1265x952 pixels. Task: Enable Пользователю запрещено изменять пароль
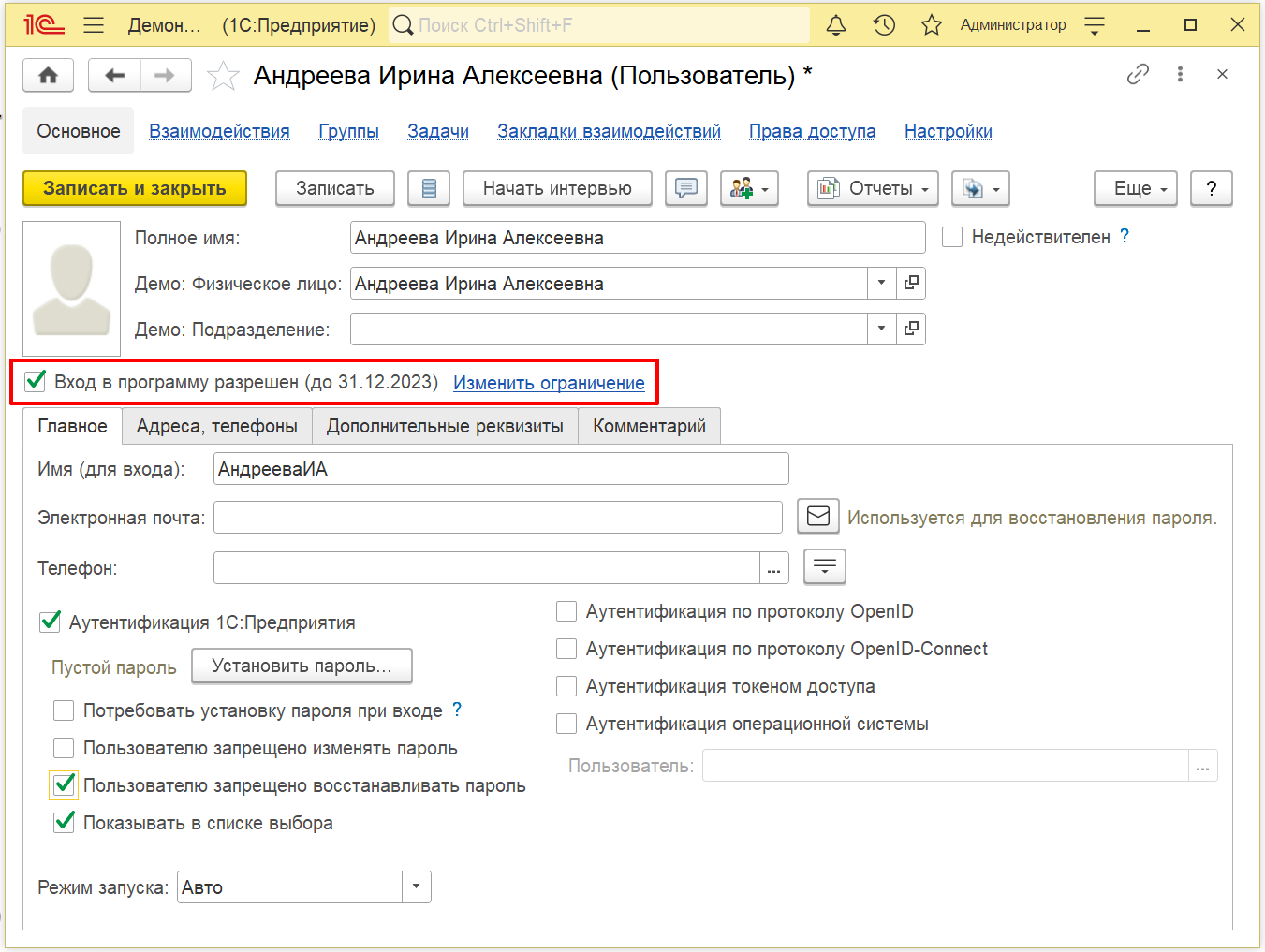coord(64,748)
